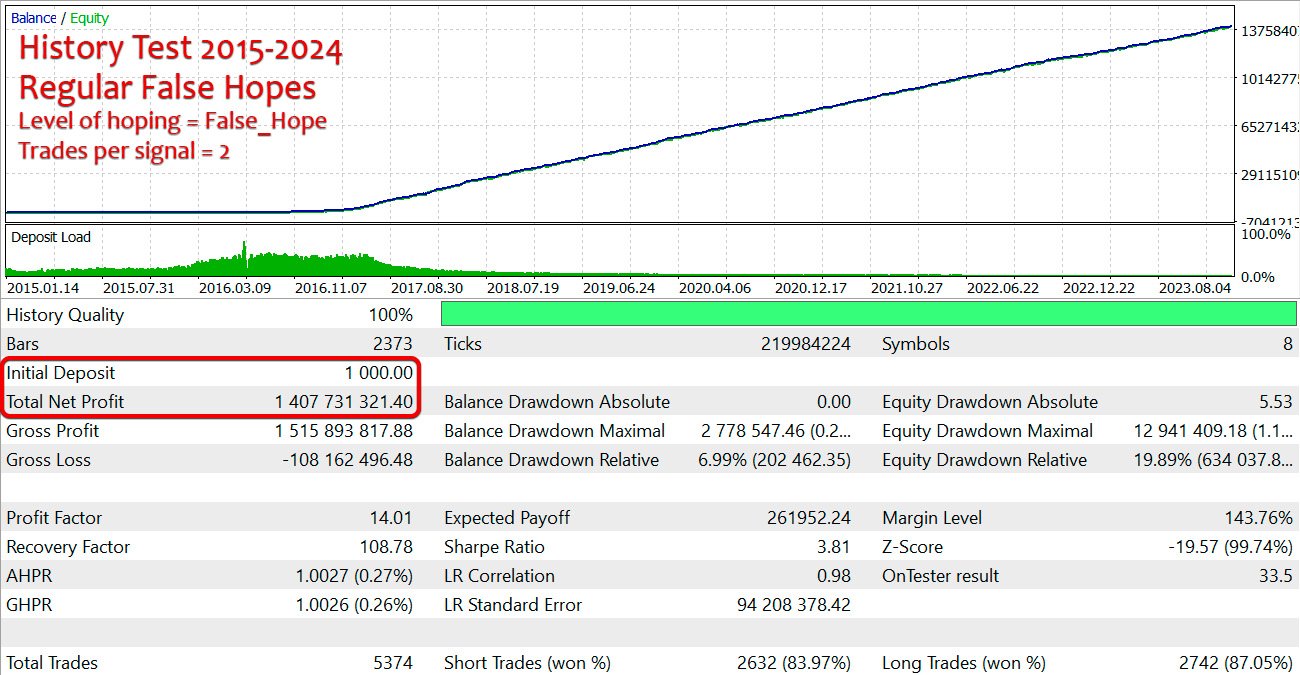Click the "History Test 2015-2024" title text
The height and width of the screenshot is (675, 1300).
181,49
